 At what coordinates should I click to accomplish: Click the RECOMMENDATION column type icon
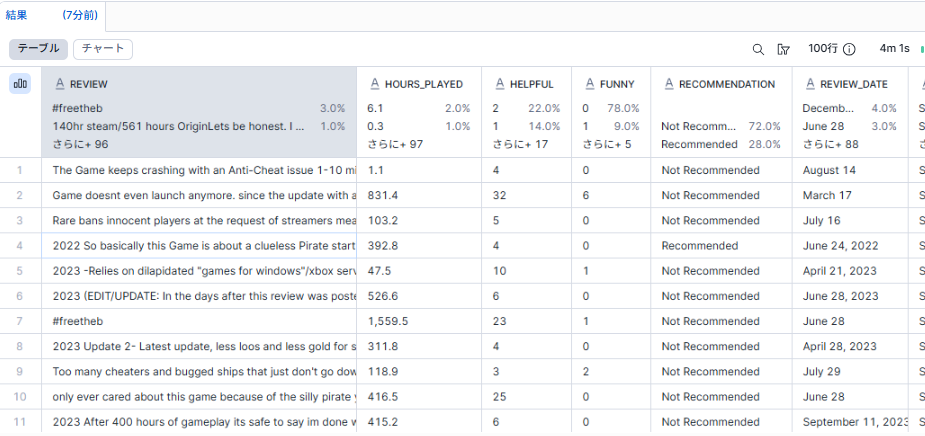point(666,85)
